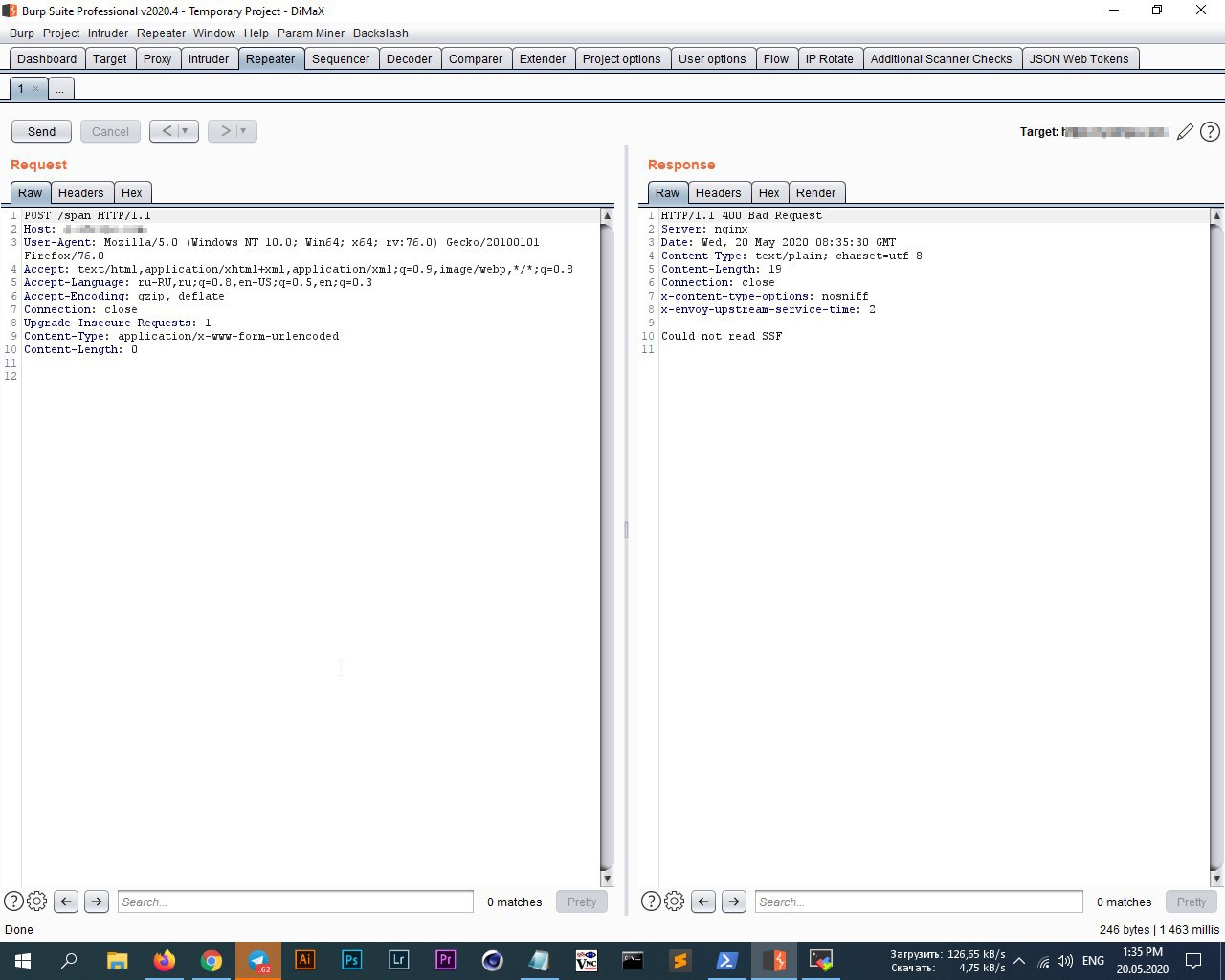The image size is (1225, 980).
Task: Click the Send button
Action: [x=41, y=131]
